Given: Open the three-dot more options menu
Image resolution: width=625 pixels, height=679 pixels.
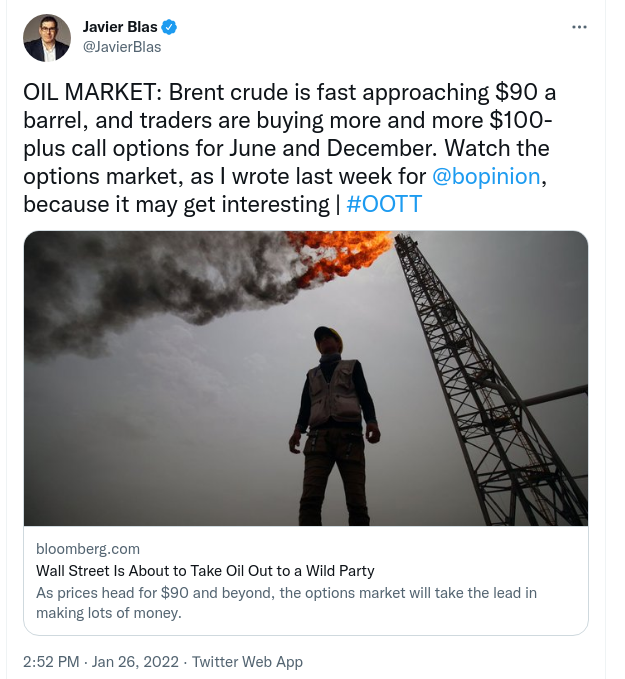Looking at the screenshot, I should click(579, 26).
